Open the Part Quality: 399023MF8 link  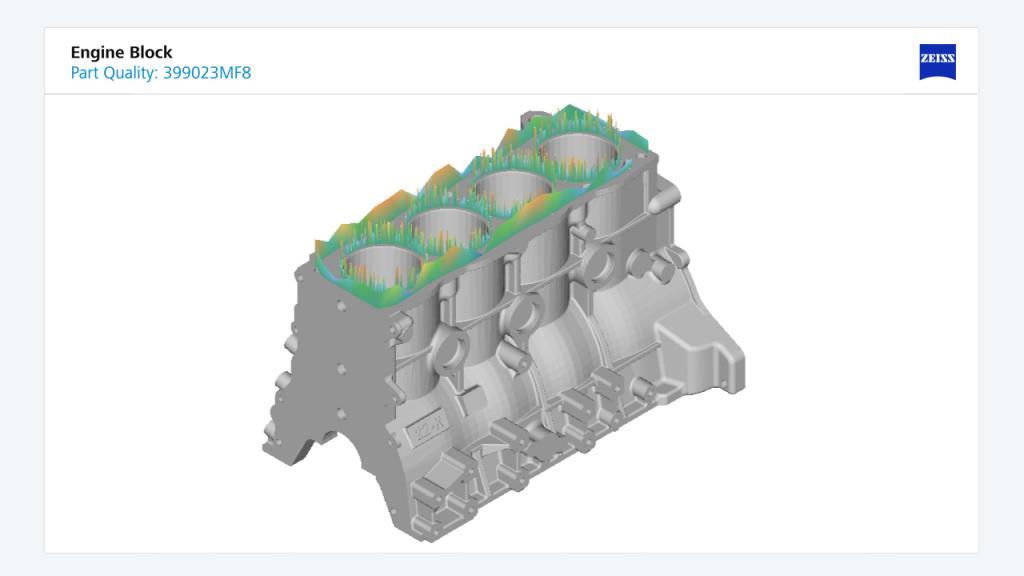(160, 72)
